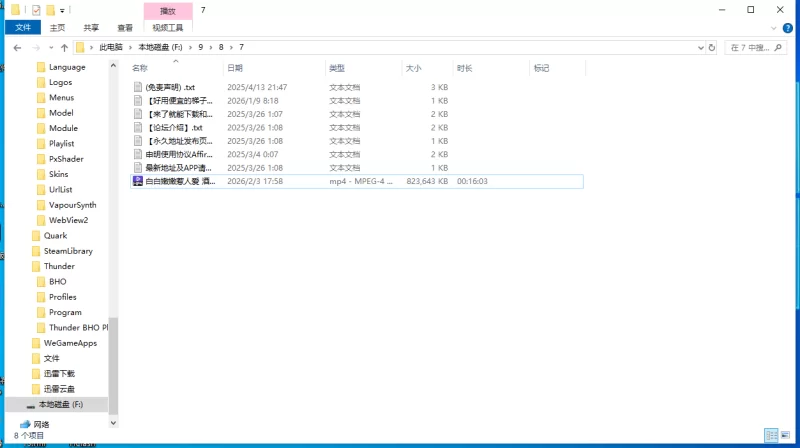Click the Back navigation arrow
The height and width of the screenshot is (448, 800).
point(17,47)
